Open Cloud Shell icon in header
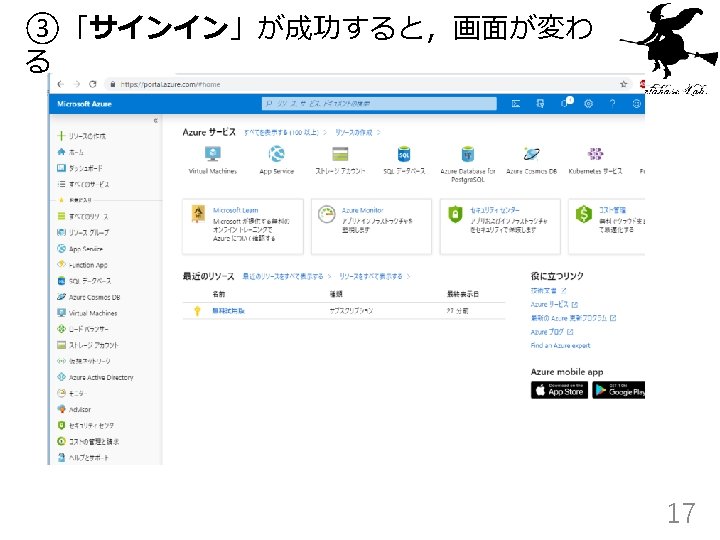The height and width of the screenshot is (540, 720). coord(516,104)
